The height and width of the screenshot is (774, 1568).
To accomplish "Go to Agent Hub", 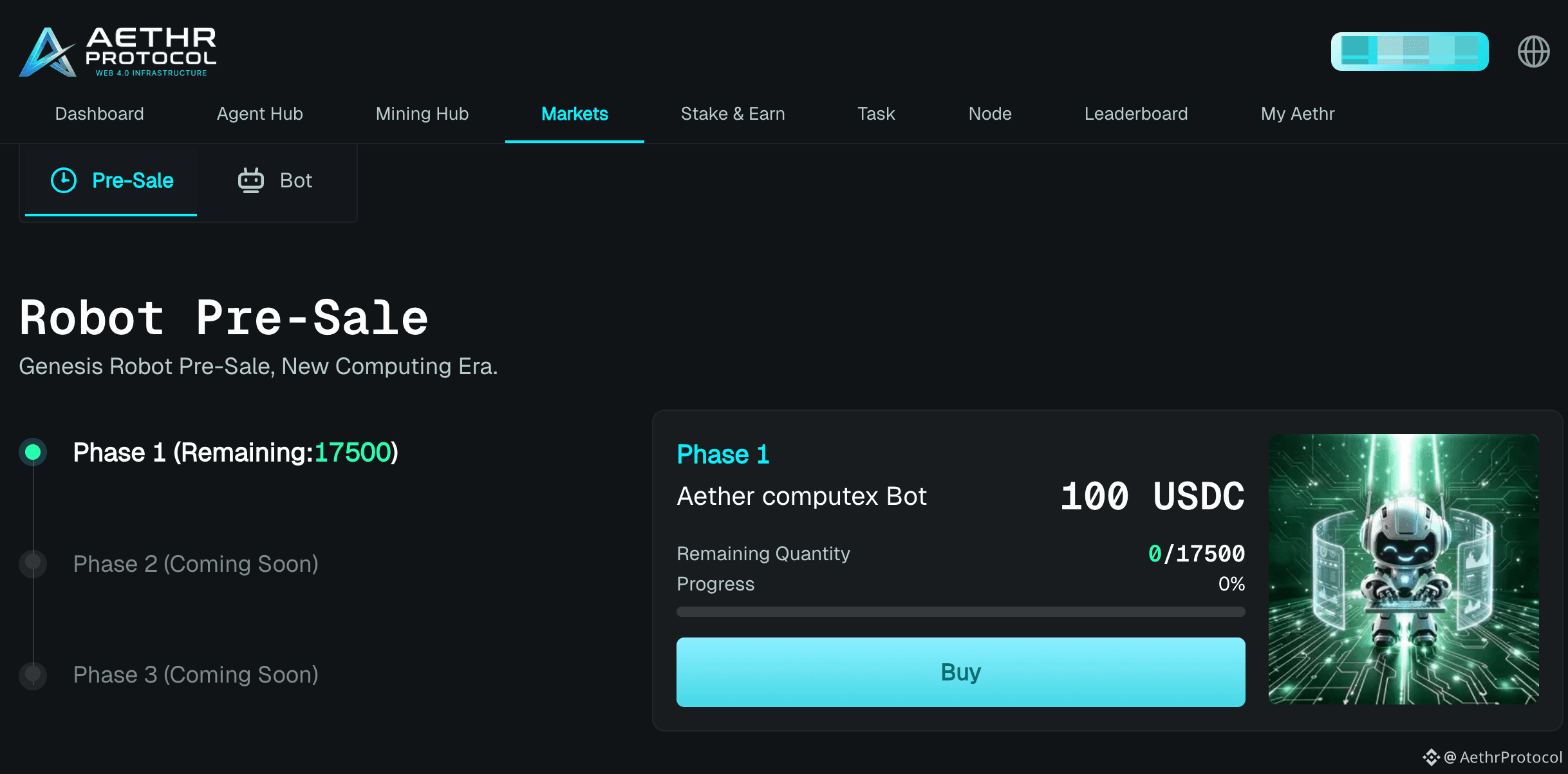I will (x=260, y=114).
